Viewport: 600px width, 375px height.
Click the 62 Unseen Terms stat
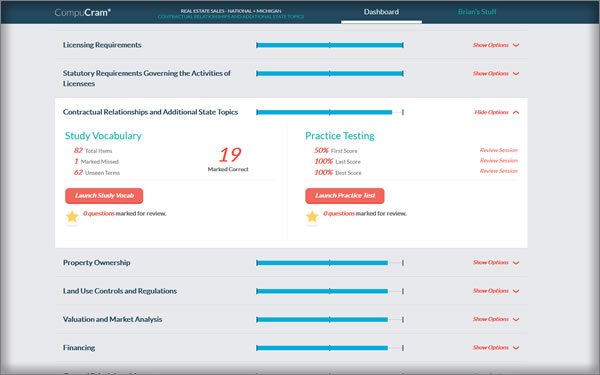[97, 172]
